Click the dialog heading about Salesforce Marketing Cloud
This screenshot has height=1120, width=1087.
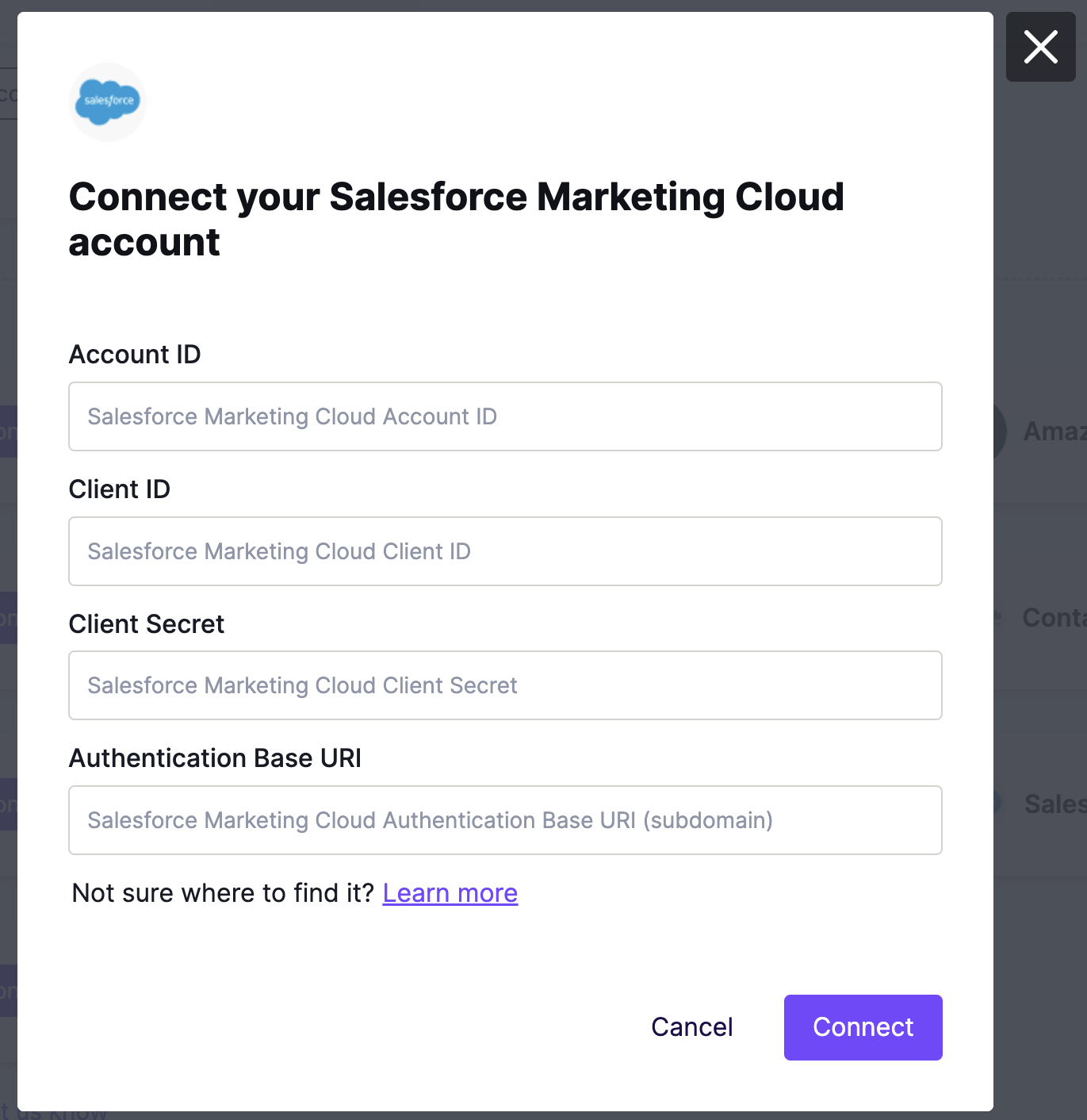(457, 220)
